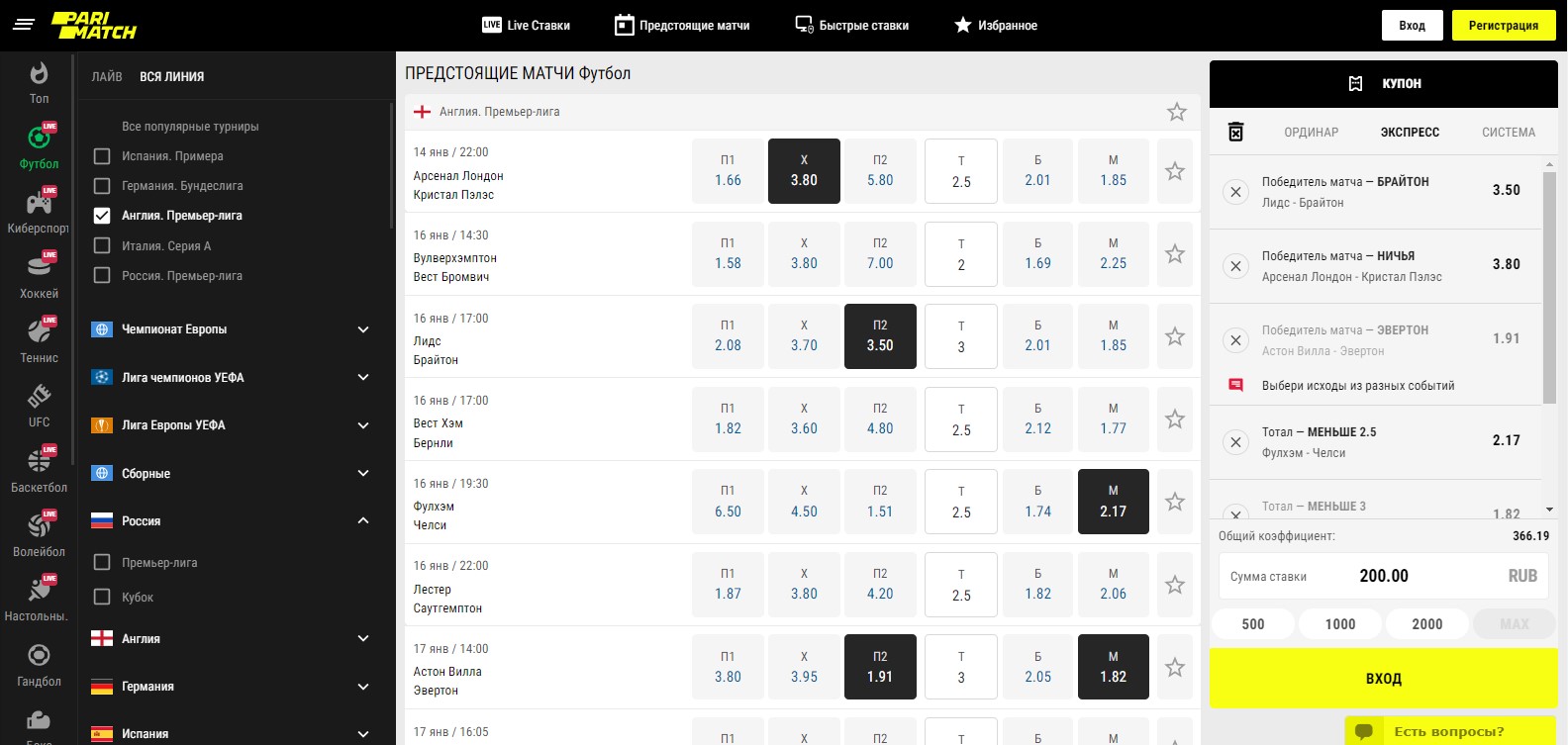Favorite the Фулхэм - Челси match star

(x=1175, y=502)
